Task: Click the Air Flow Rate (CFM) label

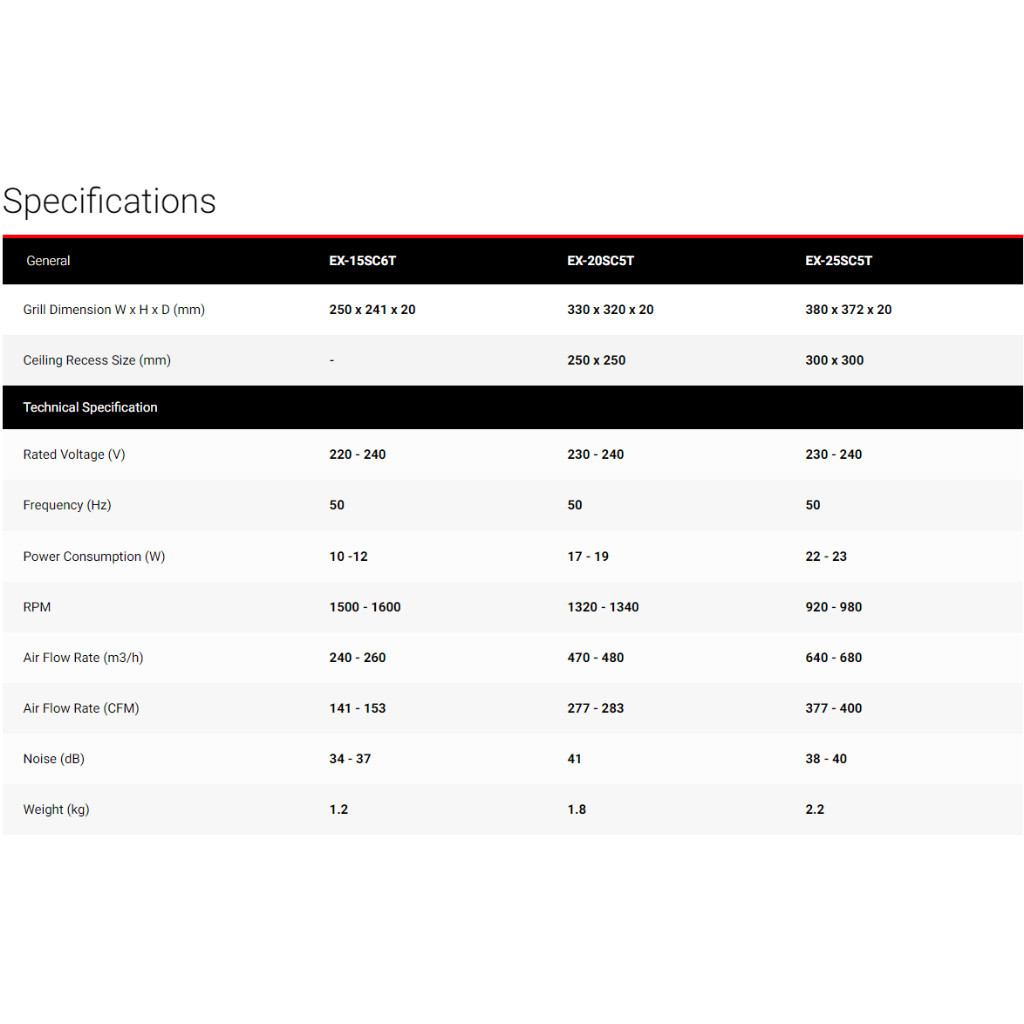Action: click(81, 709)
